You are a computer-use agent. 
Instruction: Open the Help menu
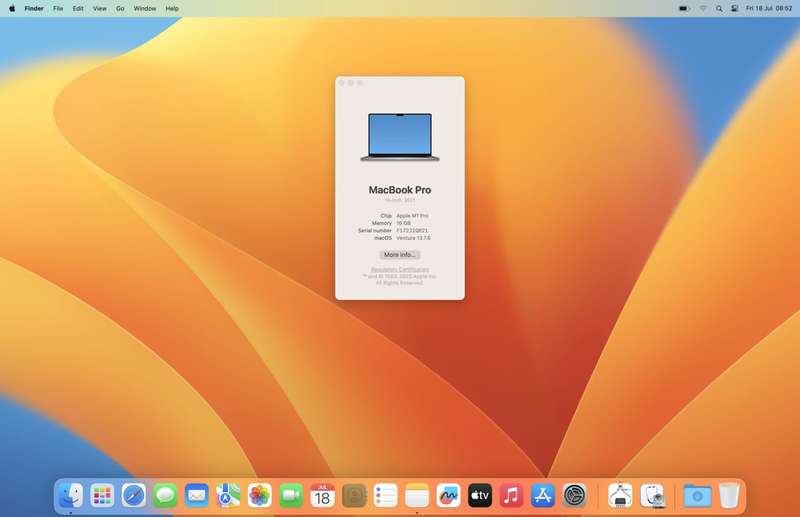[172, 9]
